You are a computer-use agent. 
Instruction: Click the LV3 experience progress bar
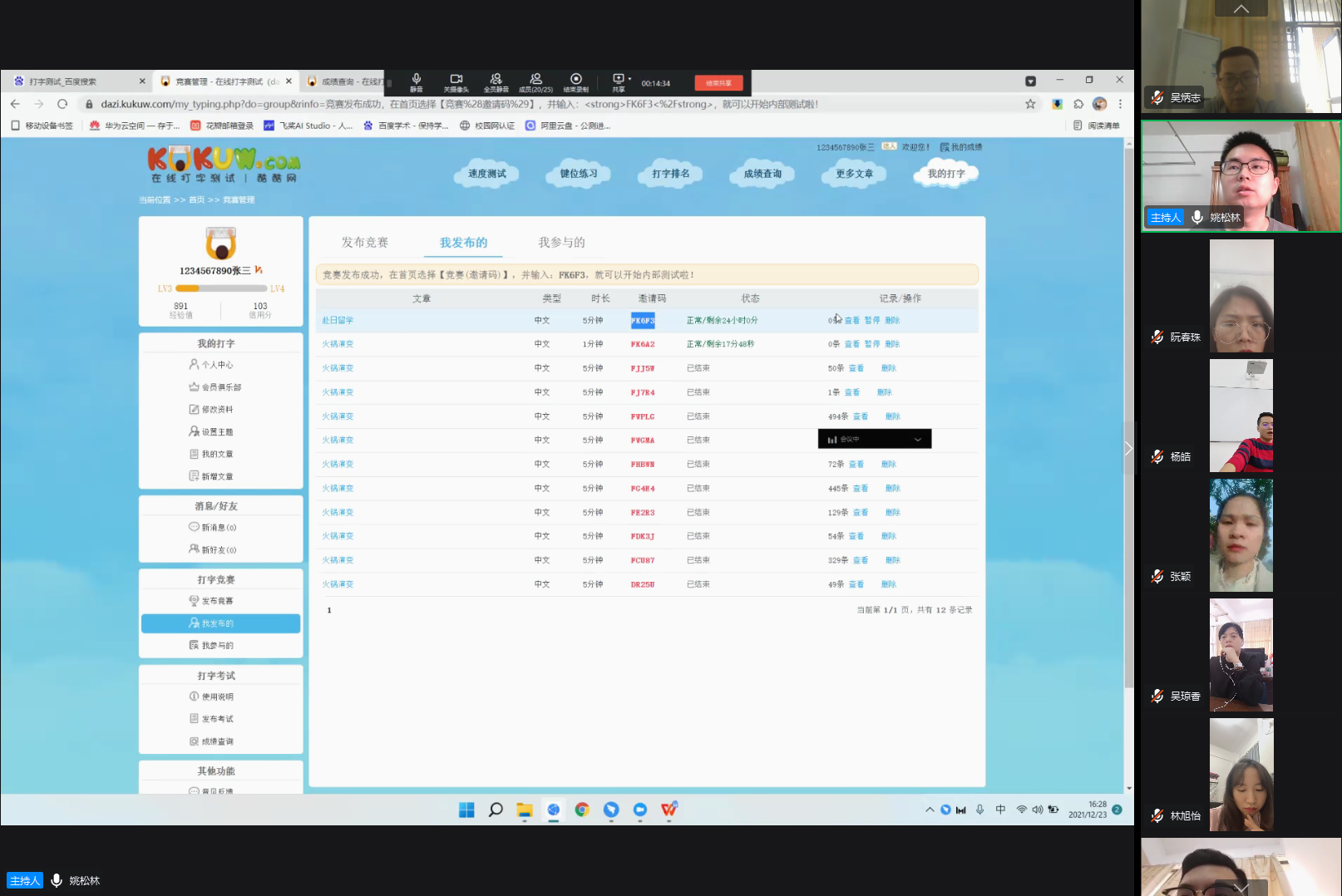coord(220,288)
